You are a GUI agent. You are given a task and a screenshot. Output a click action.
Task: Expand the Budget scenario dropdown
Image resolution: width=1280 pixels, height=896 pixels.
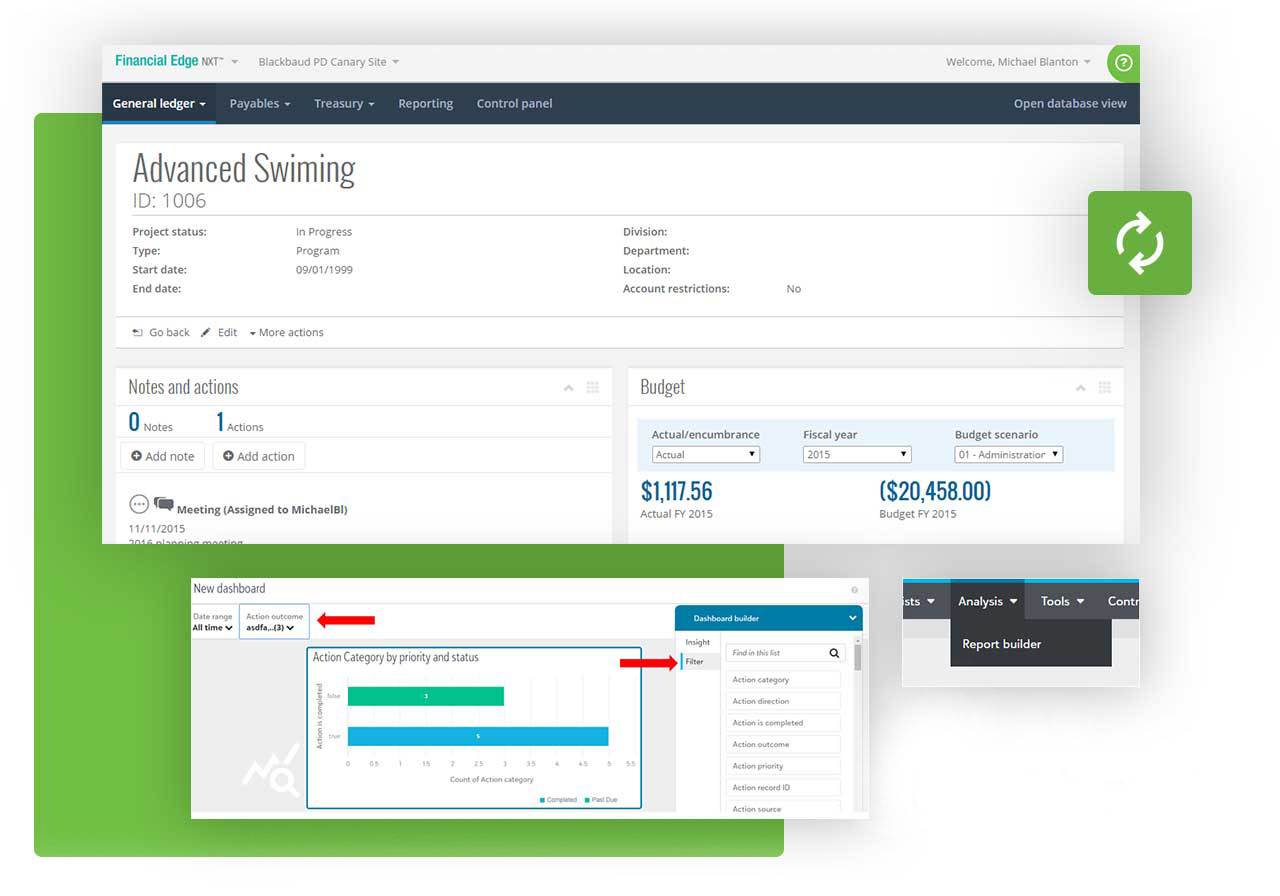(1009, 455)
